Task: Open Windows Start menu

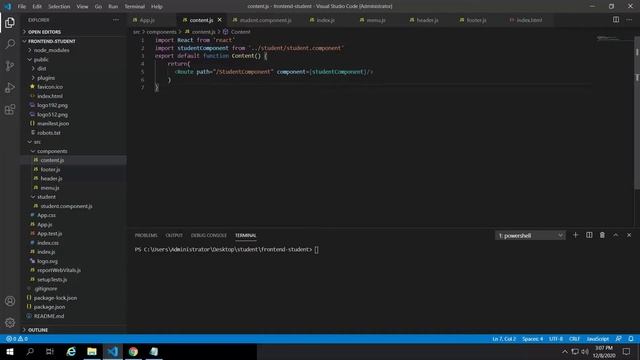Action: click(10, 351)
